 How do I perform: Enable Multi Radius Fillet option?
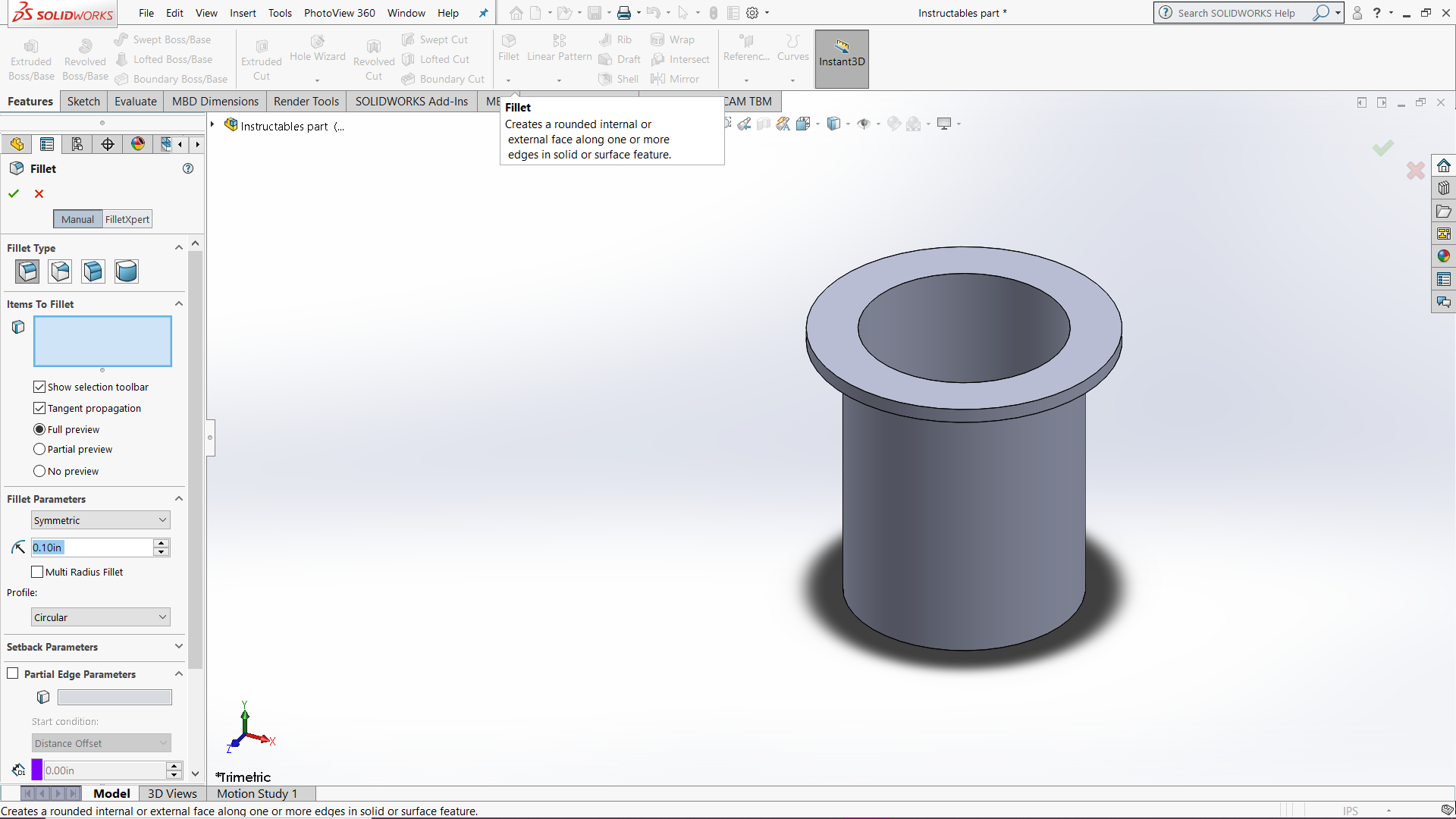coord(36,571)
